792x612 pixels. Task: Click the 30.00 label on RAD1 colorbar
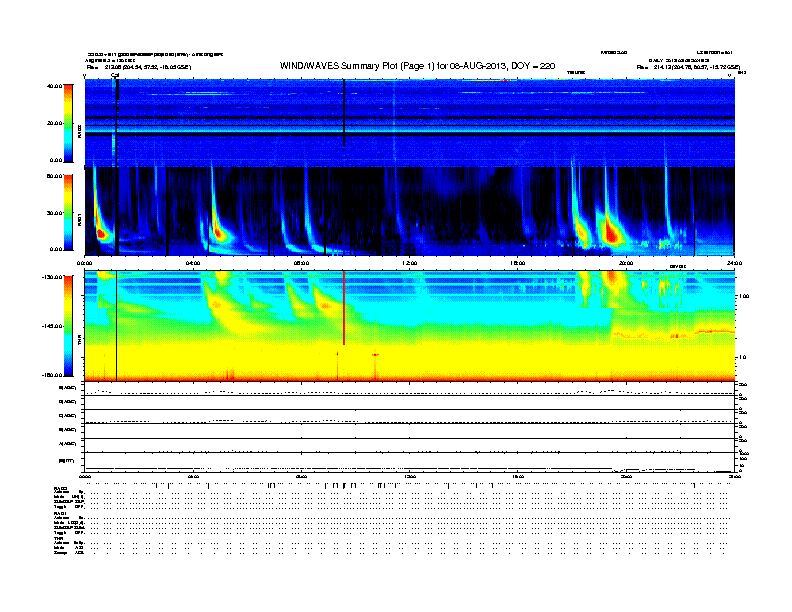[54, 213]
